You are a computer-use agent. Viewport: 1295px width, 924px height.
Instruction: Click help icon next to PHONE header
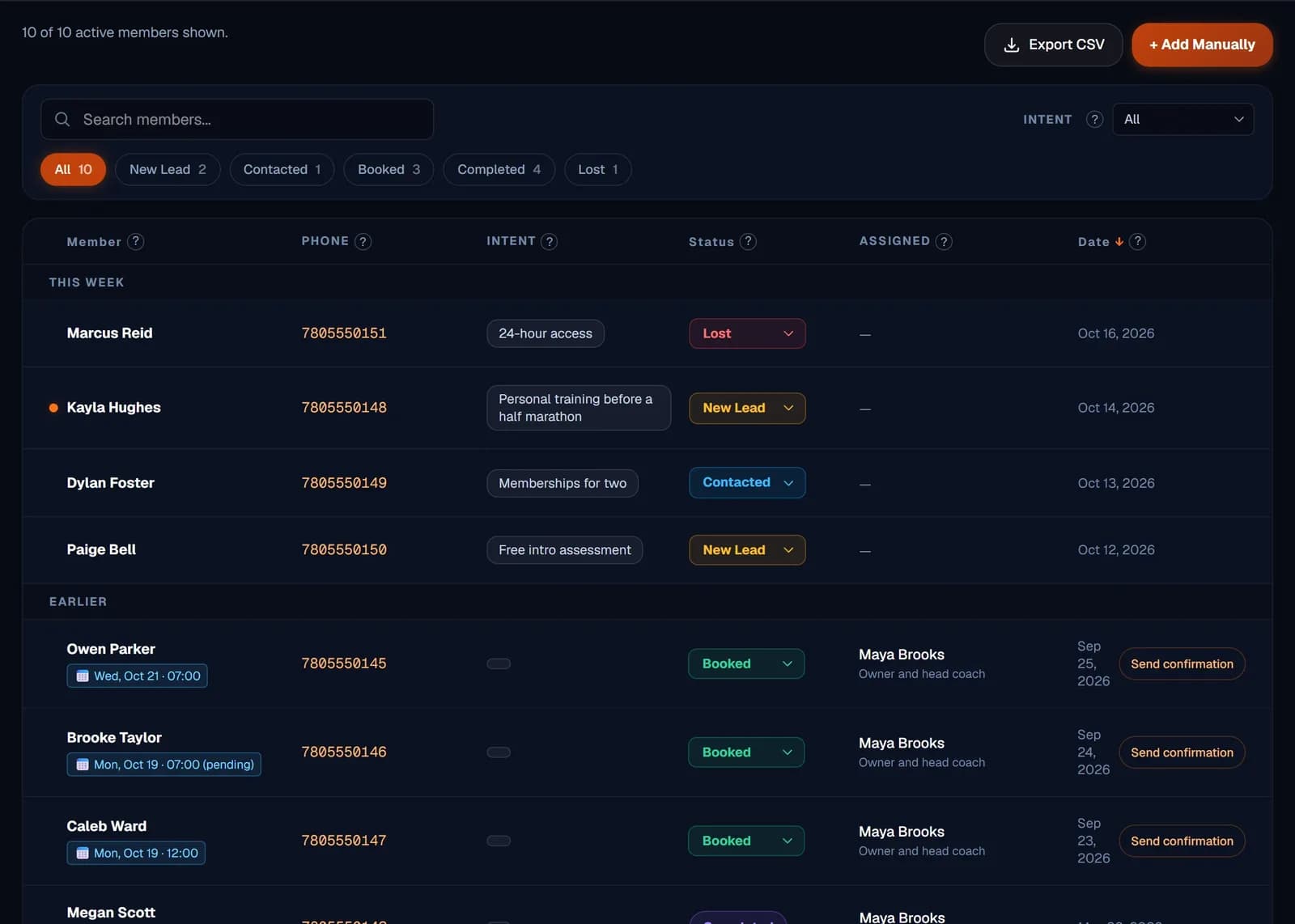pos(363,241)
